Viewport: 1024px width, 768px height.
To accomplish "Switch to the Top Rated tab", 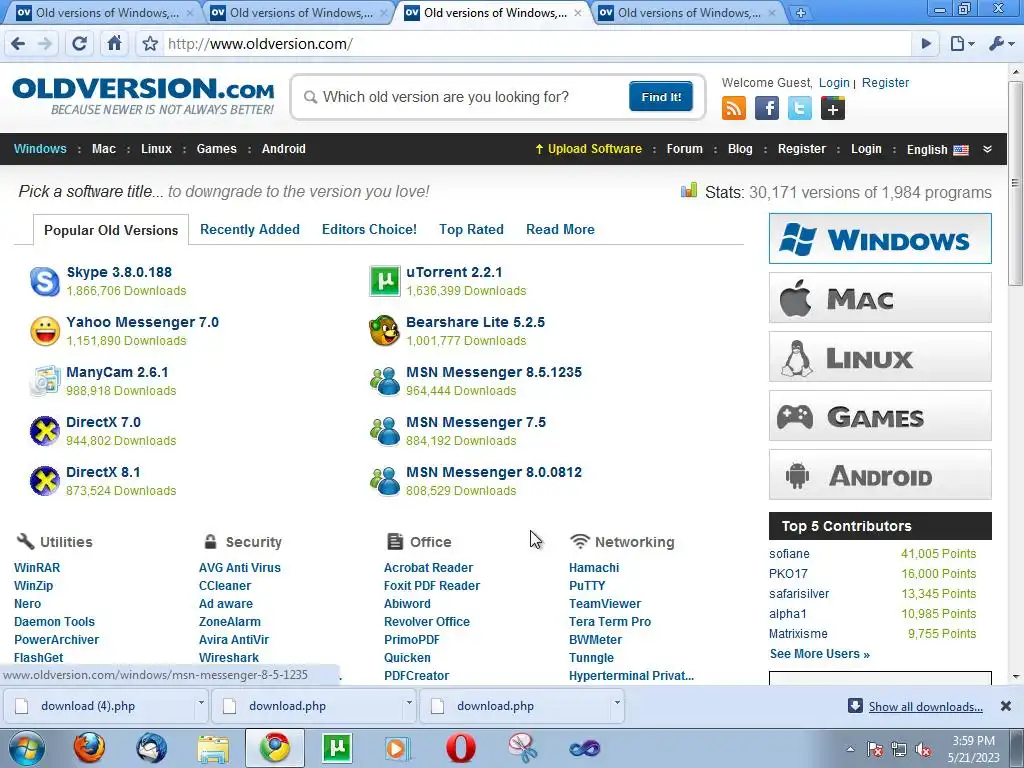I will [471, 229].
